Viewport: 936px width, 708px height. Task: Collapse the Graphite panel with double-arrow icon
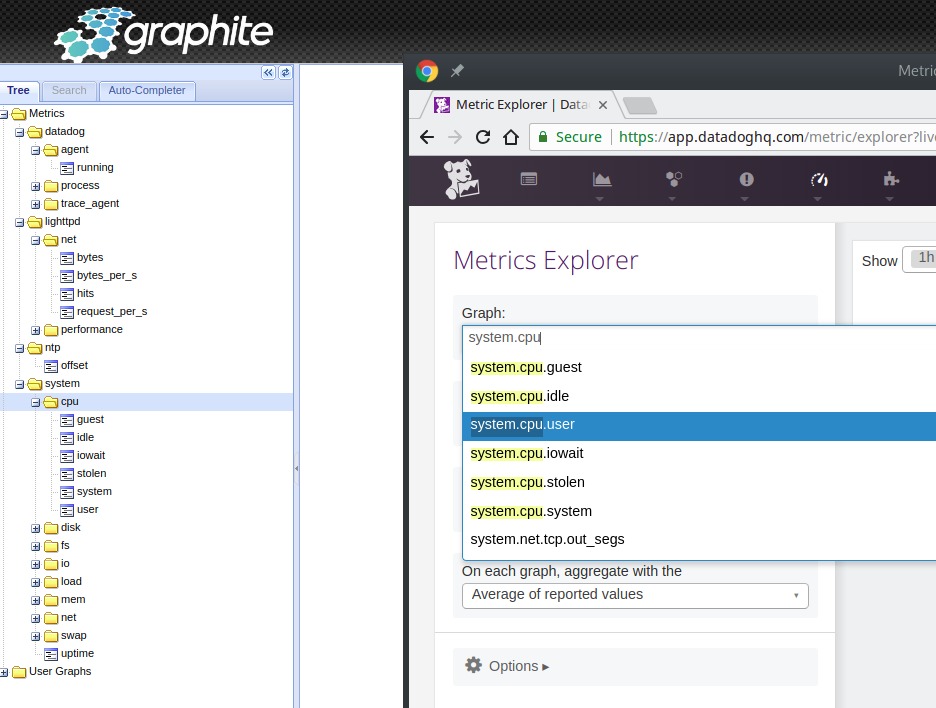point(269,72)
